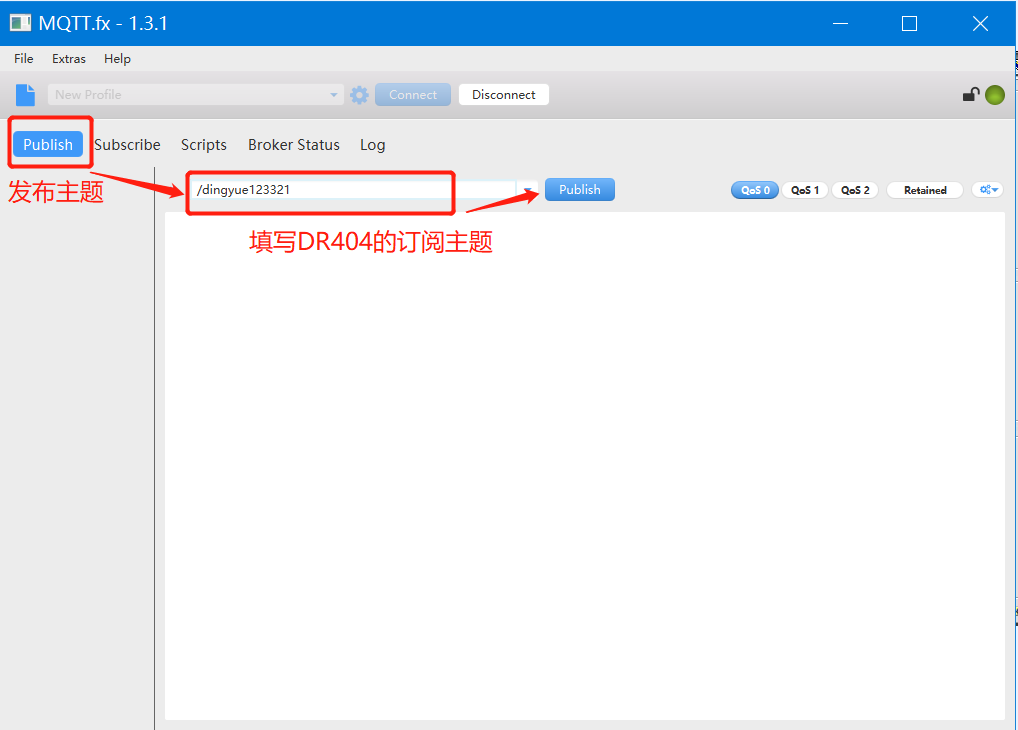
Task: Open the Extras menu
Action: click(x=69, y=59)
